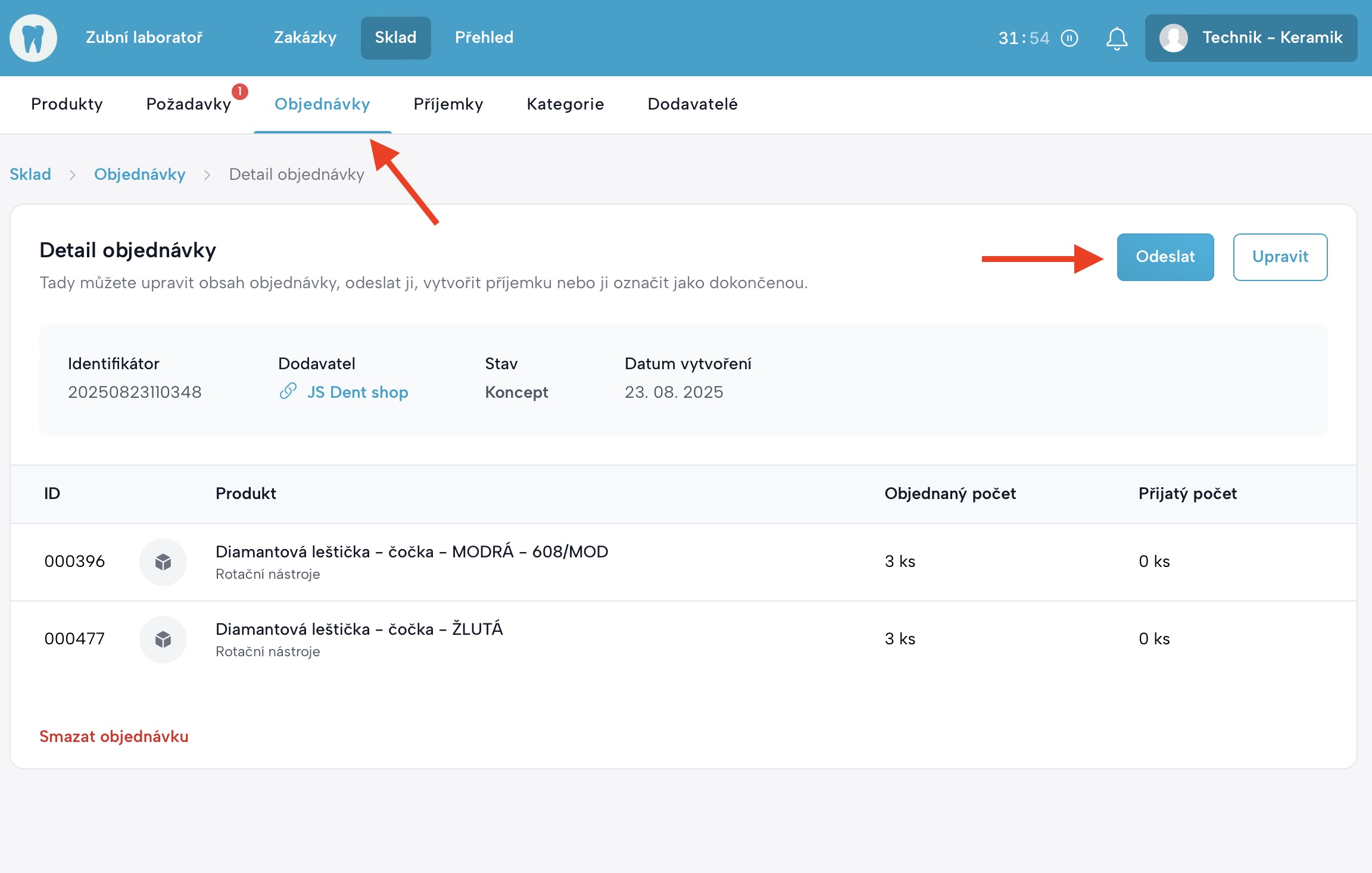Image resolution: width=1372 pixels, height=873 pixels.
Task: Go to the Dodavatelé tab
Action: point(692,104)
